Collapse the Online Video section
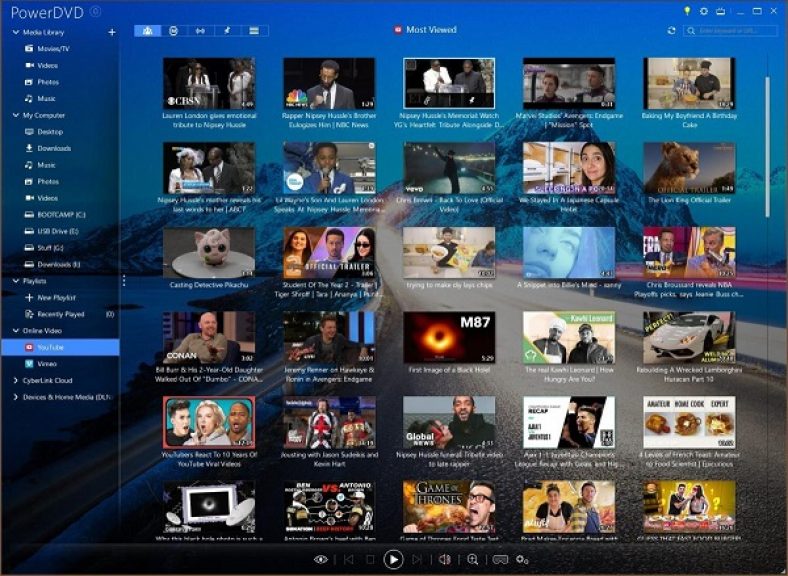The height and width of the screenshot is (576, 788). [16, 331]
